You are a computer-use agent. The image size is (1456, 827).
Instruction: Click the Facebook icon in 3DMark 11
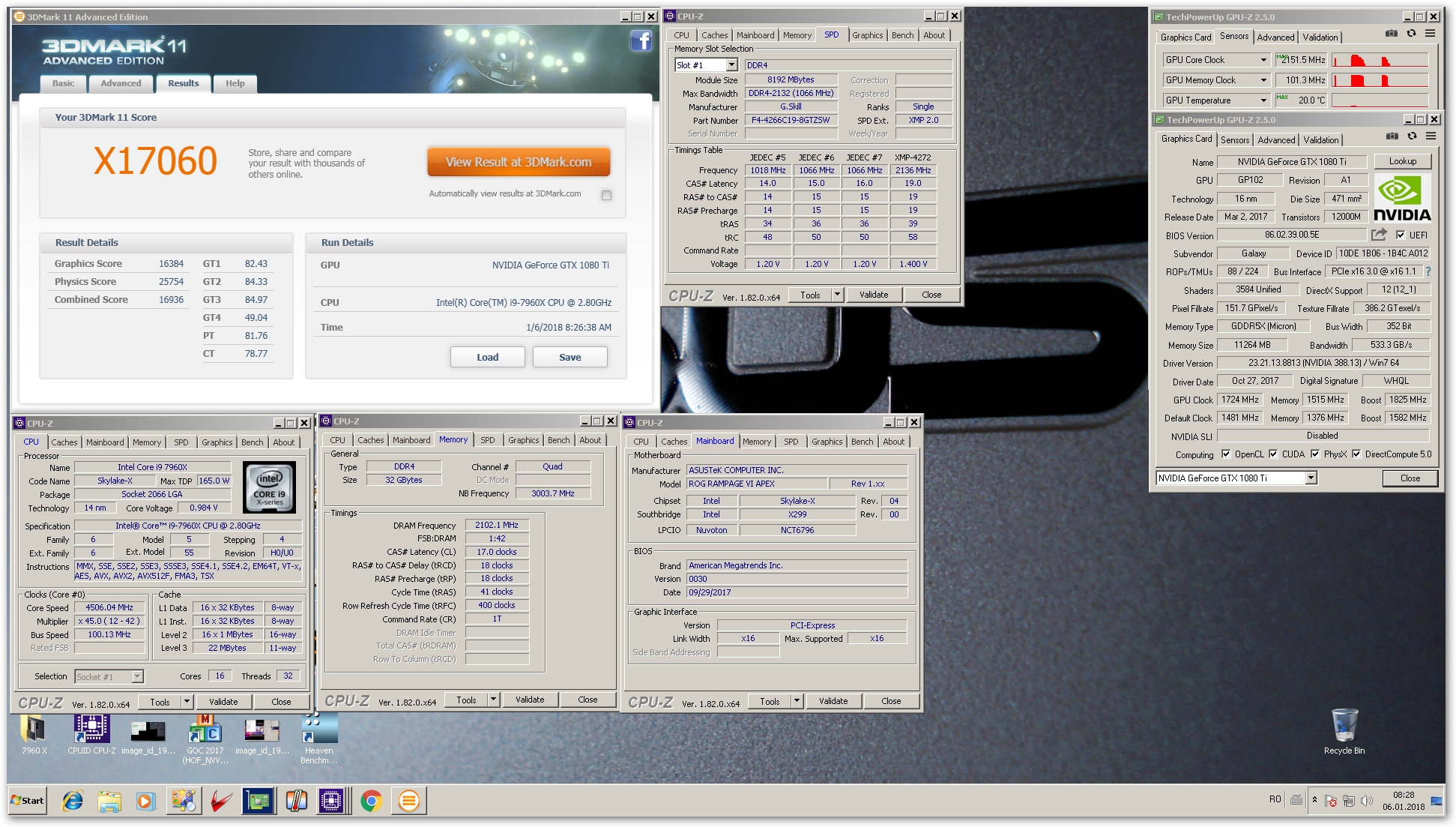641,40
